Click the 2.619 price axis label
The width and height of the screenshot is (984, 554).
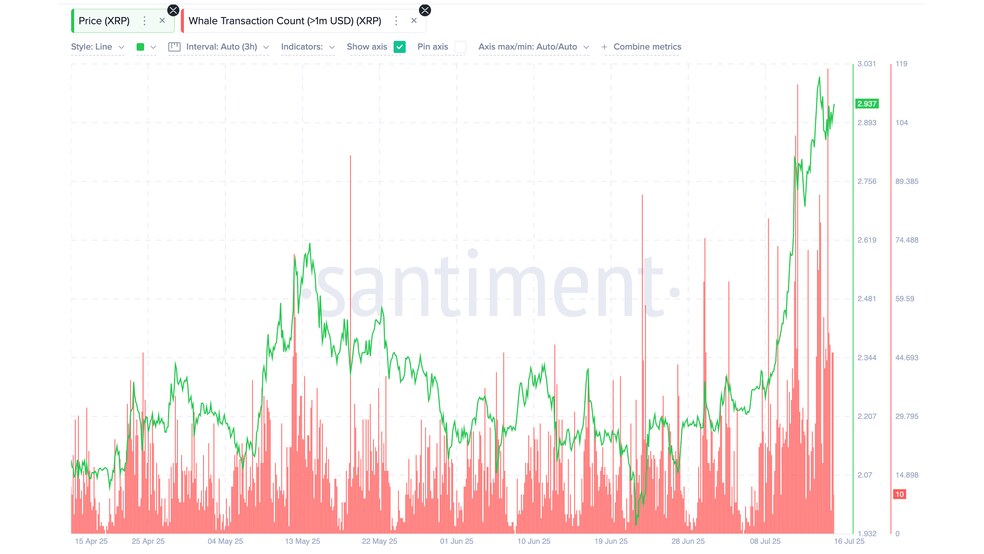pos(867,240)
